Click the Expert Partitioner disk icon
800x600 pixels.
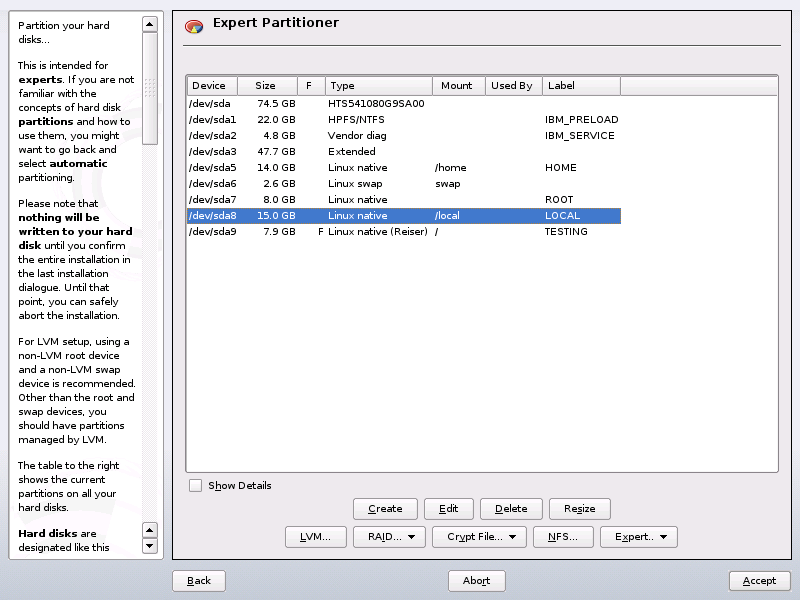point(194,26)
